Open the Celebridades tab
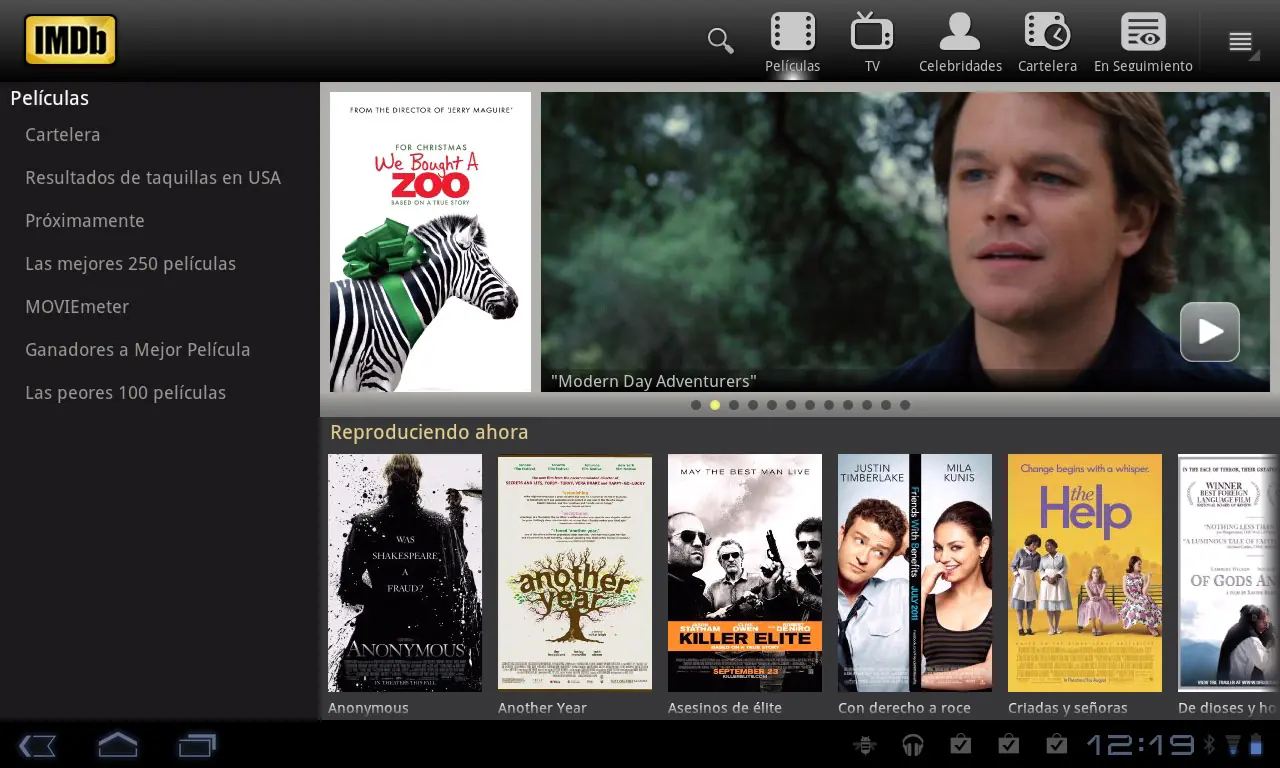This screenshot has width=1280, height=768. pos(960,43)
